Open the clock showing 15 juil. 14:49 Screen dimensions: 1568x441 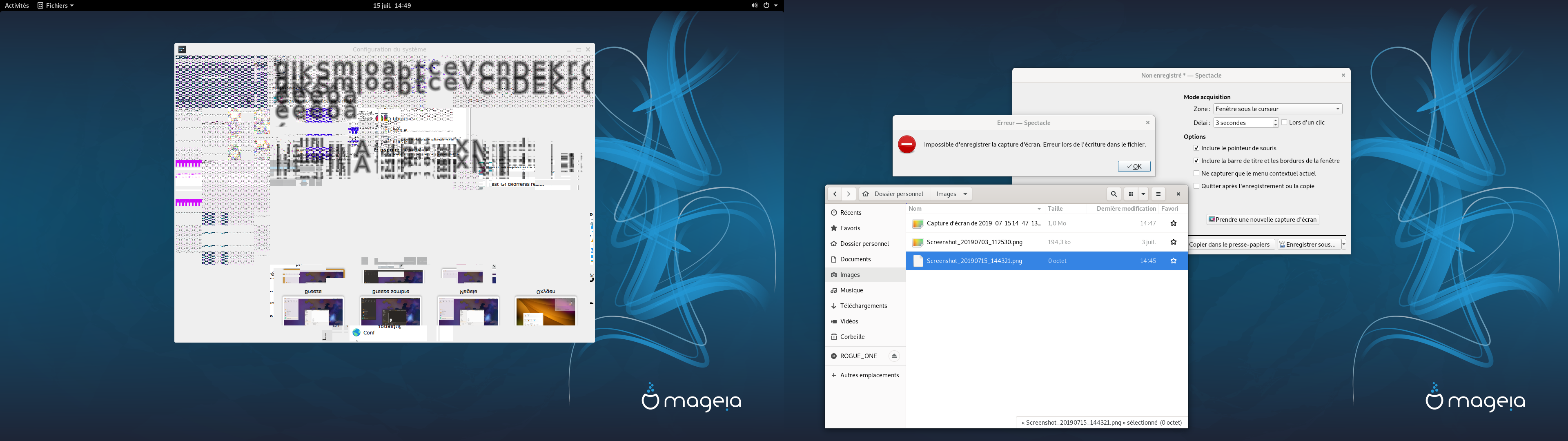392,5
